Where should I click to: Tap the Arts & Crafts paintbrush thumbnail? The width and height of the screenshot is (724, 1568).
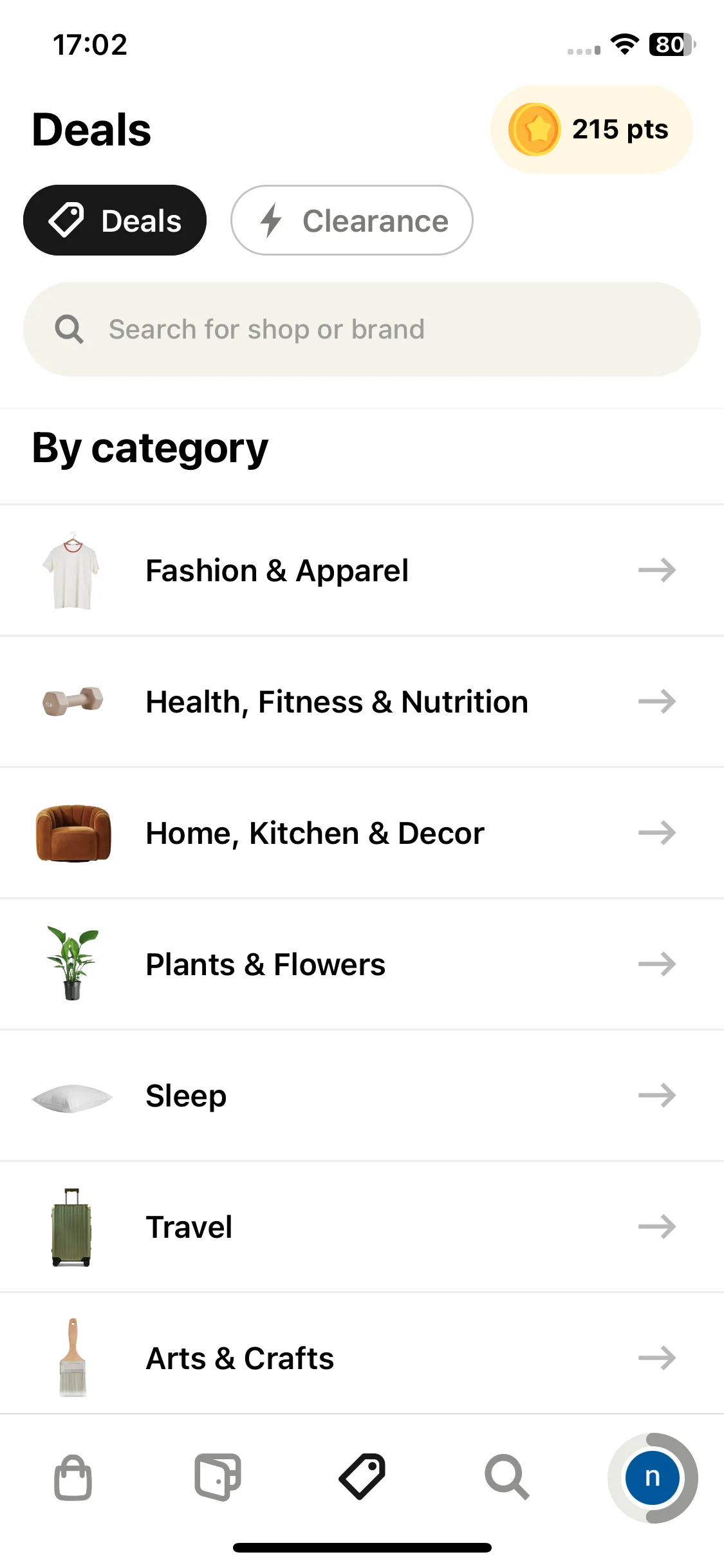pyautogui.click(x=73, y=1357)
